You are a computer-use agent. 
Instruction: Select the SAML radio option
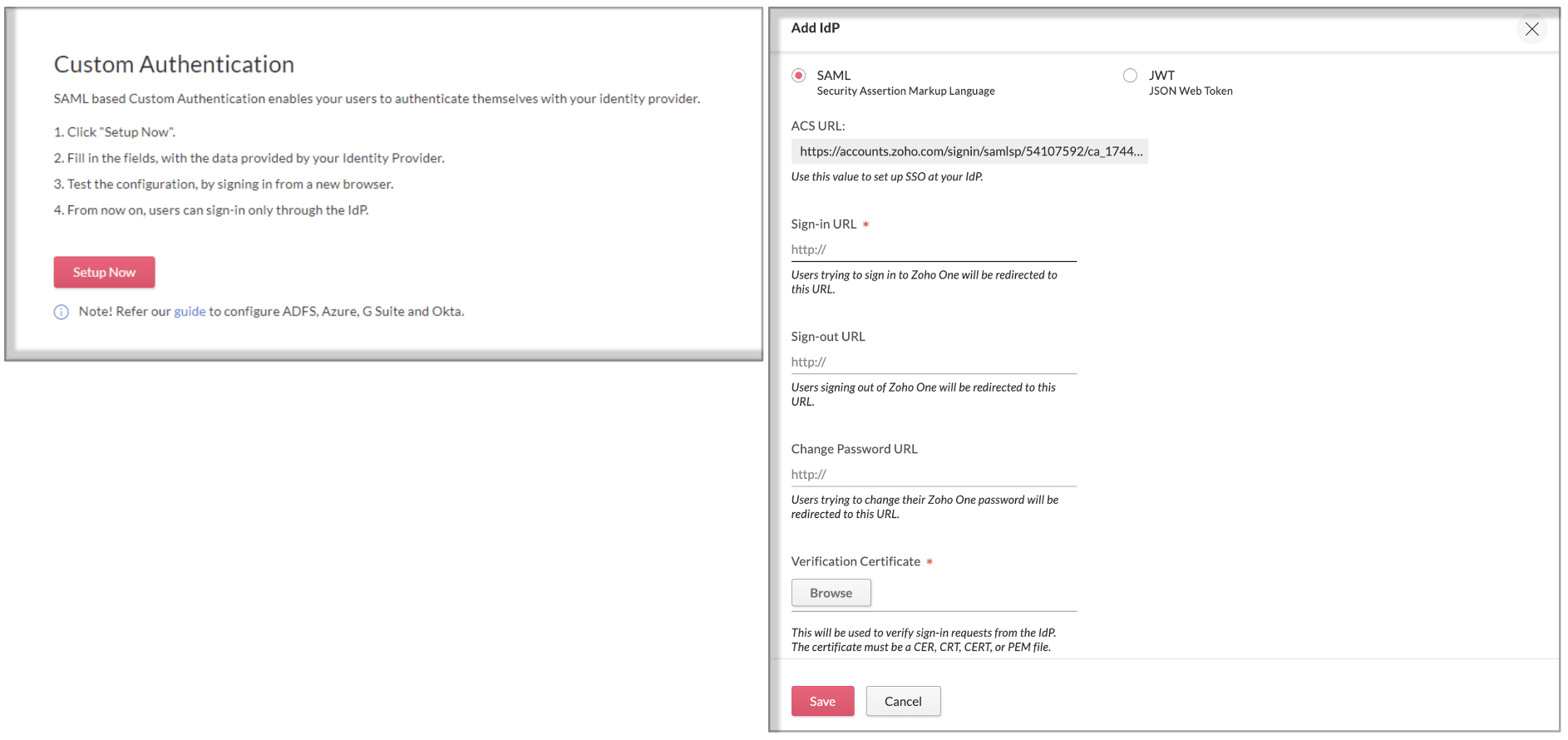[x=799, y=76]
